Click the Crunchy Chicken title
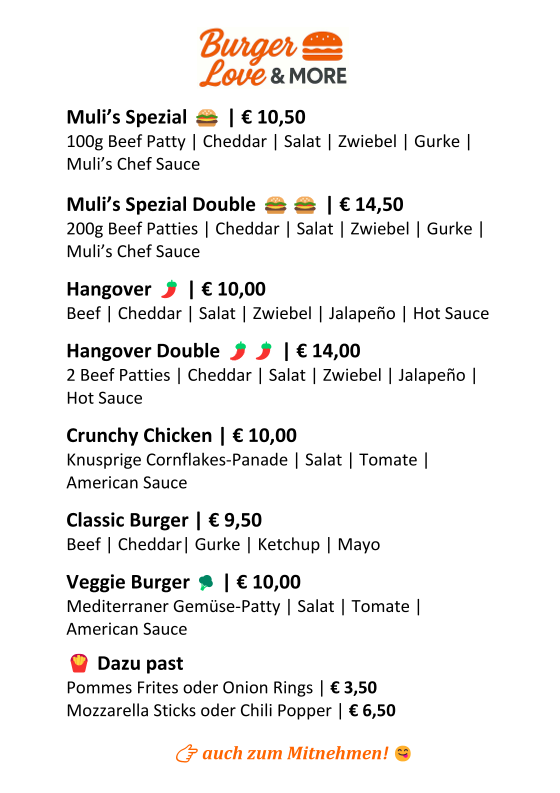Viewport: 560px width, 793px height. [x=139, y=435]
